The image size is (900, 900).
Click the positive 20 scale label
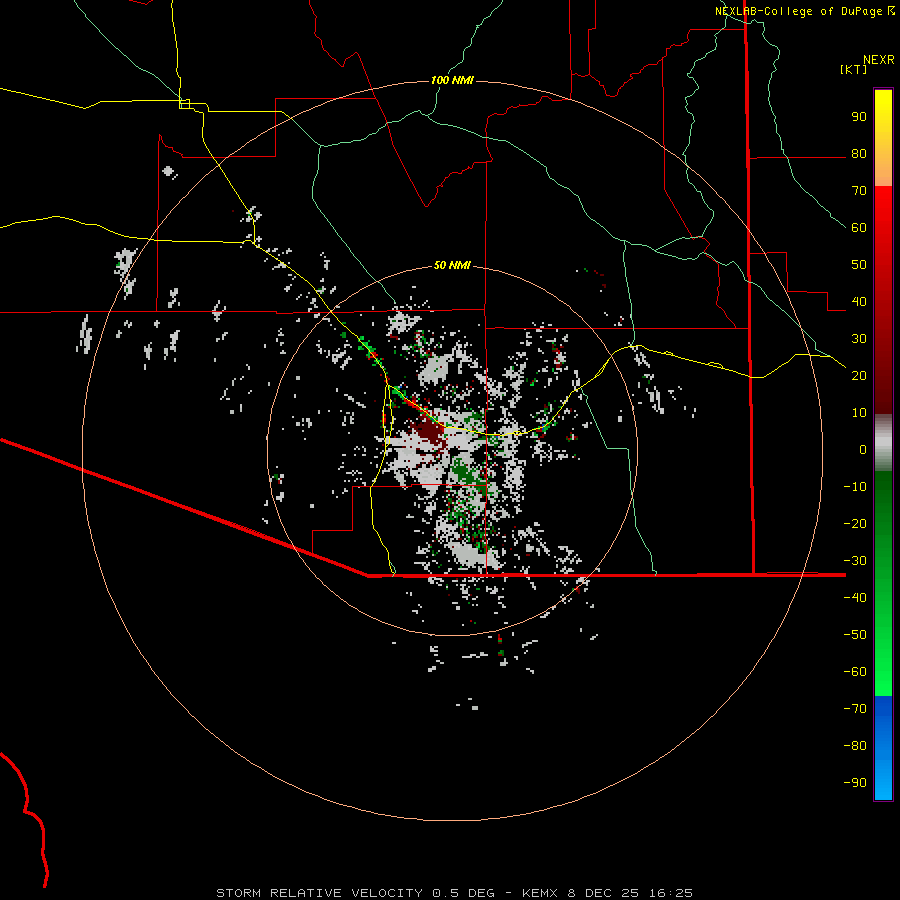coord(859,376)
